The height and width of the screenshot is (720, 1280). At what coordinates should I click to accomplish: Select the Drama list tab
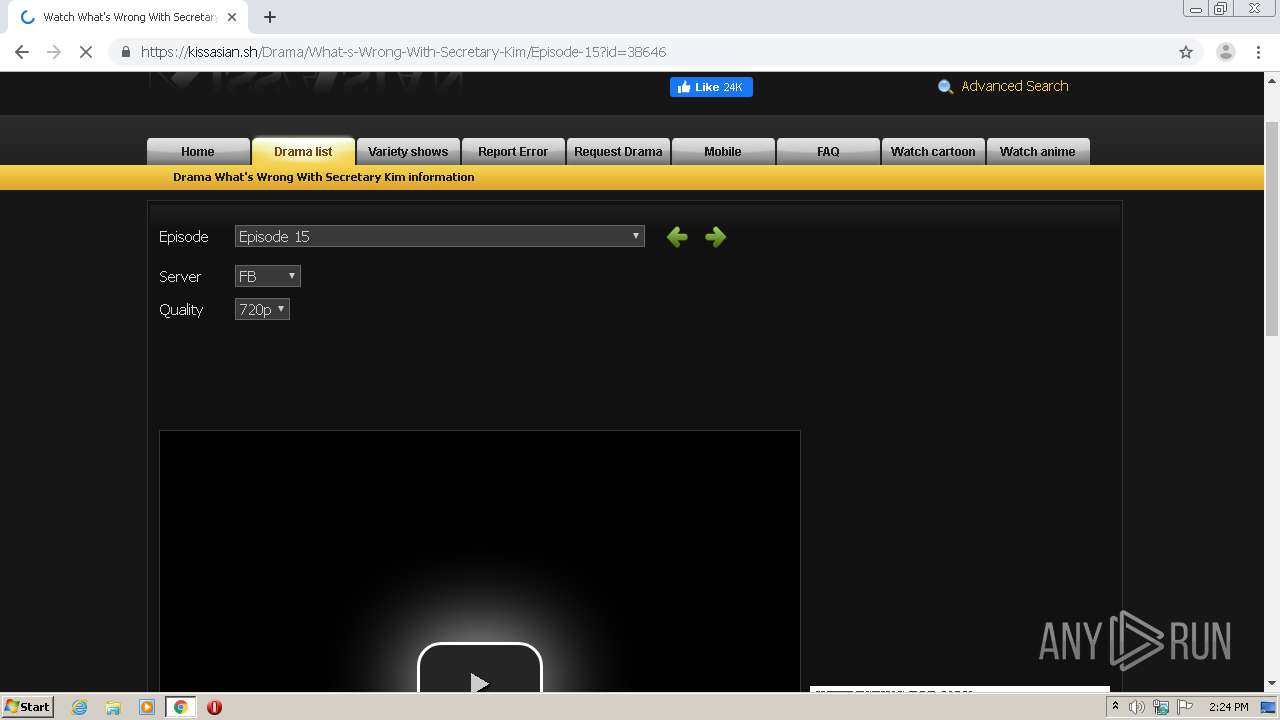click(x=303, y=151)
